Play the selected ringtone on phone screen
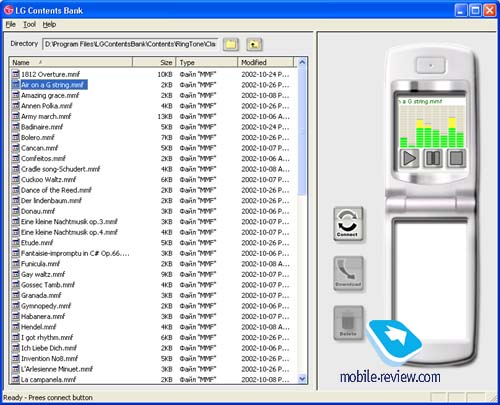500x405 pixels. [x=409, y=158]
